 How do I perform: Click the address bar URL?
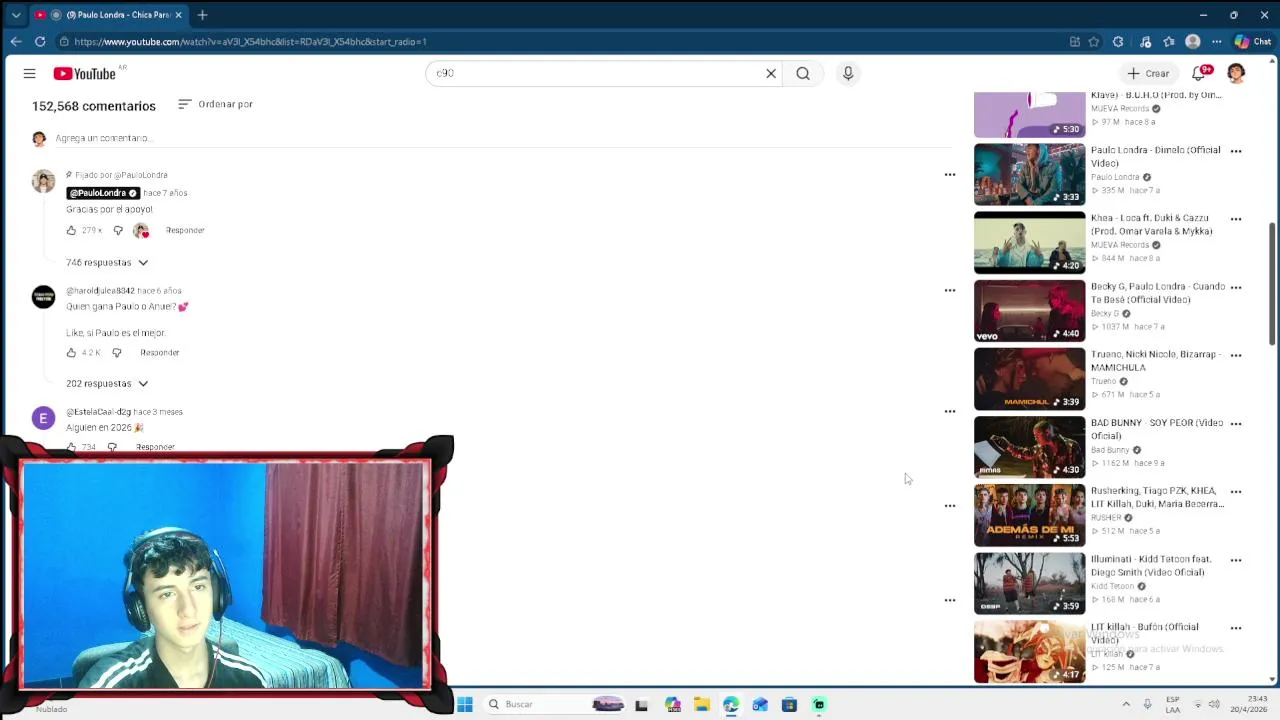[250, 42]
